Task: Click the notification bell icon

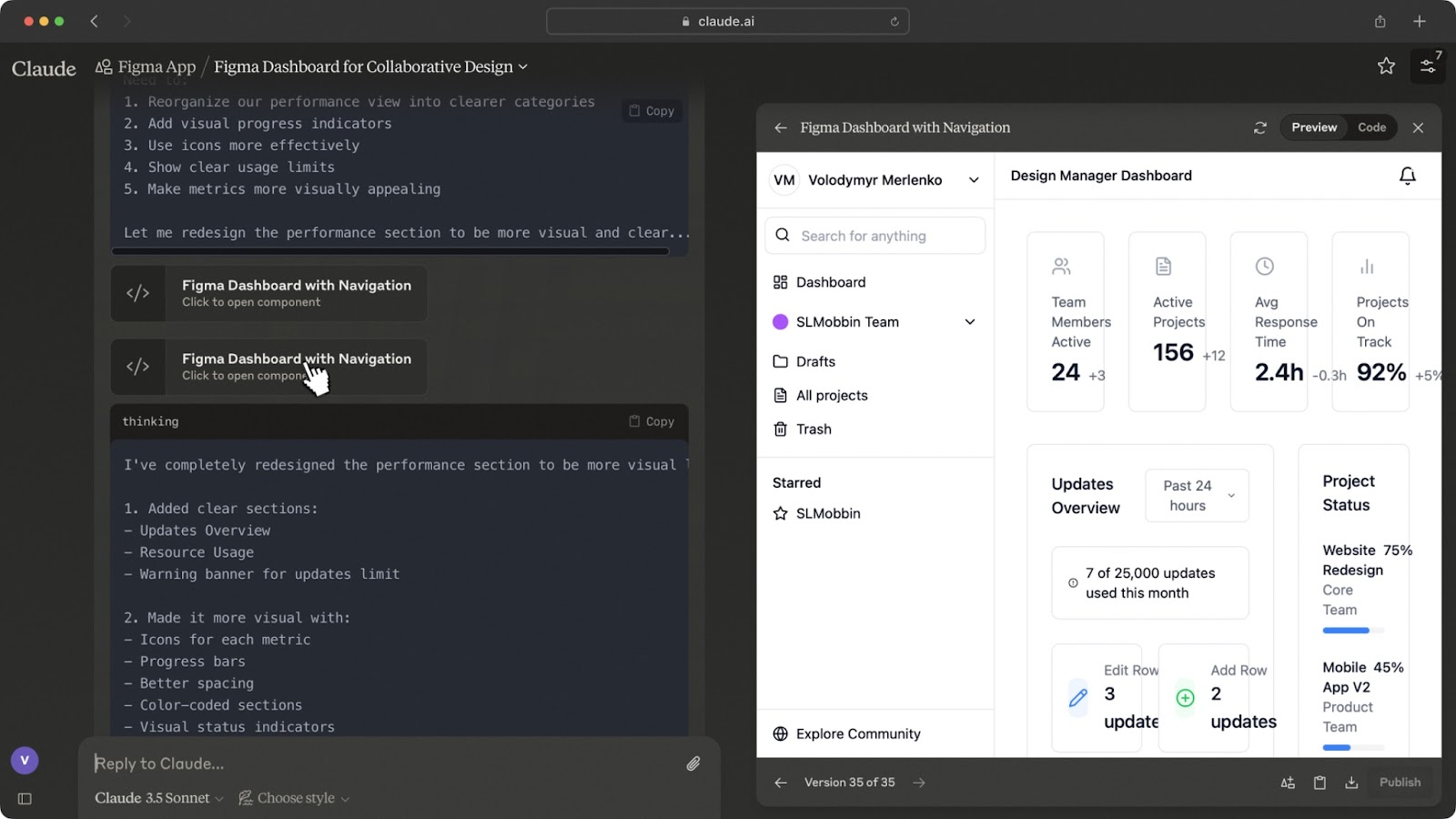Action: pyautogui.click(x=1407, y=176)
